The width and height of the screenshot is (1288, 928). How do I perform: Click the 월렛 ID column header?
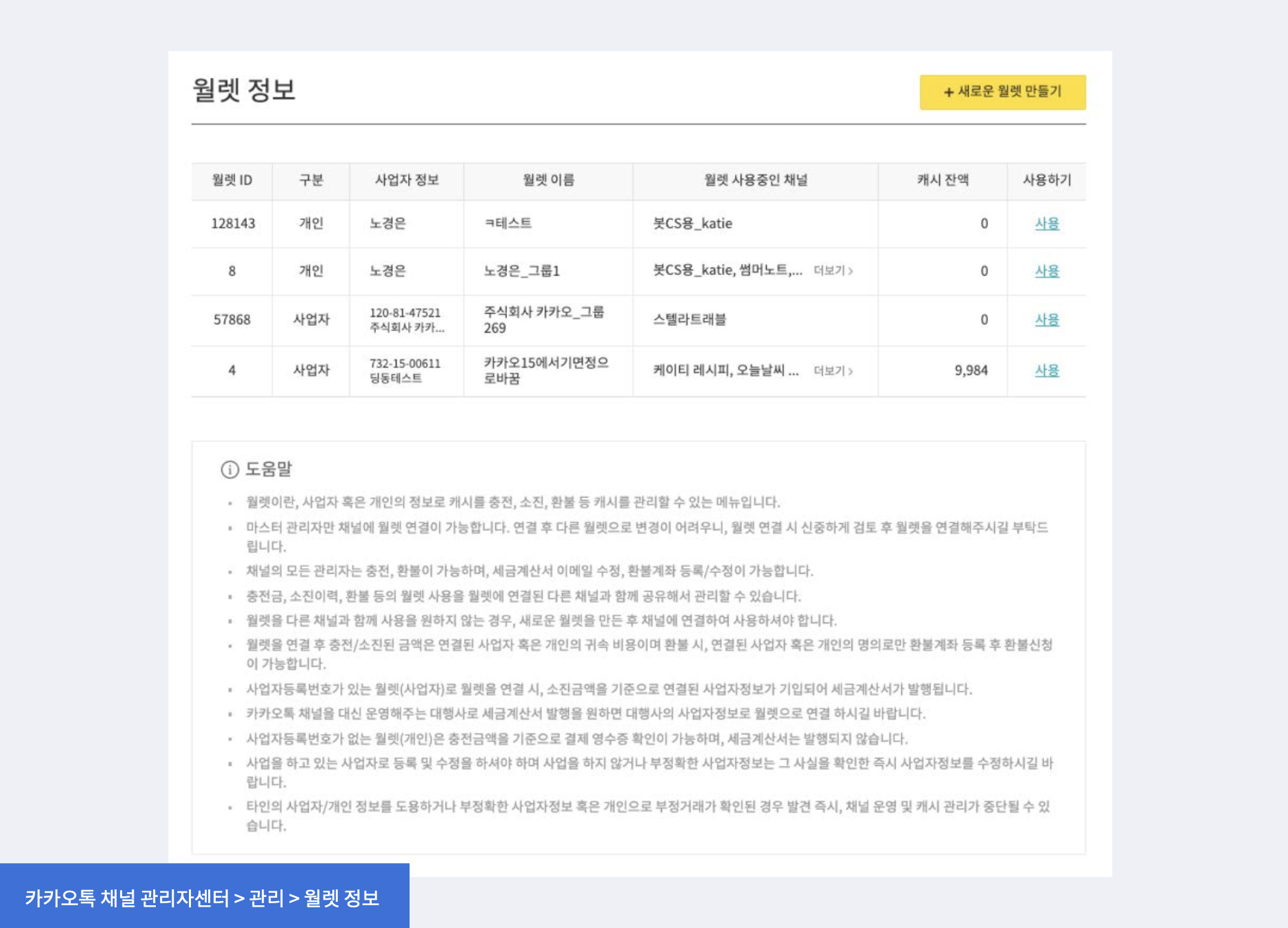(232, 181)
